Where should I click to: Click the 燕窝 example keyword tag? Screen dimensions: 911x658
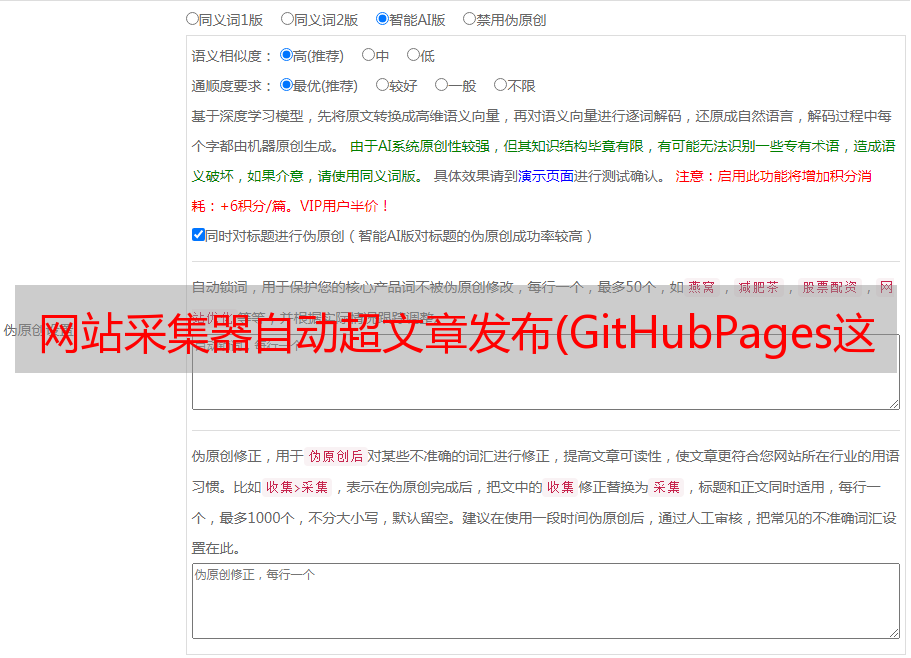point(701,287)
